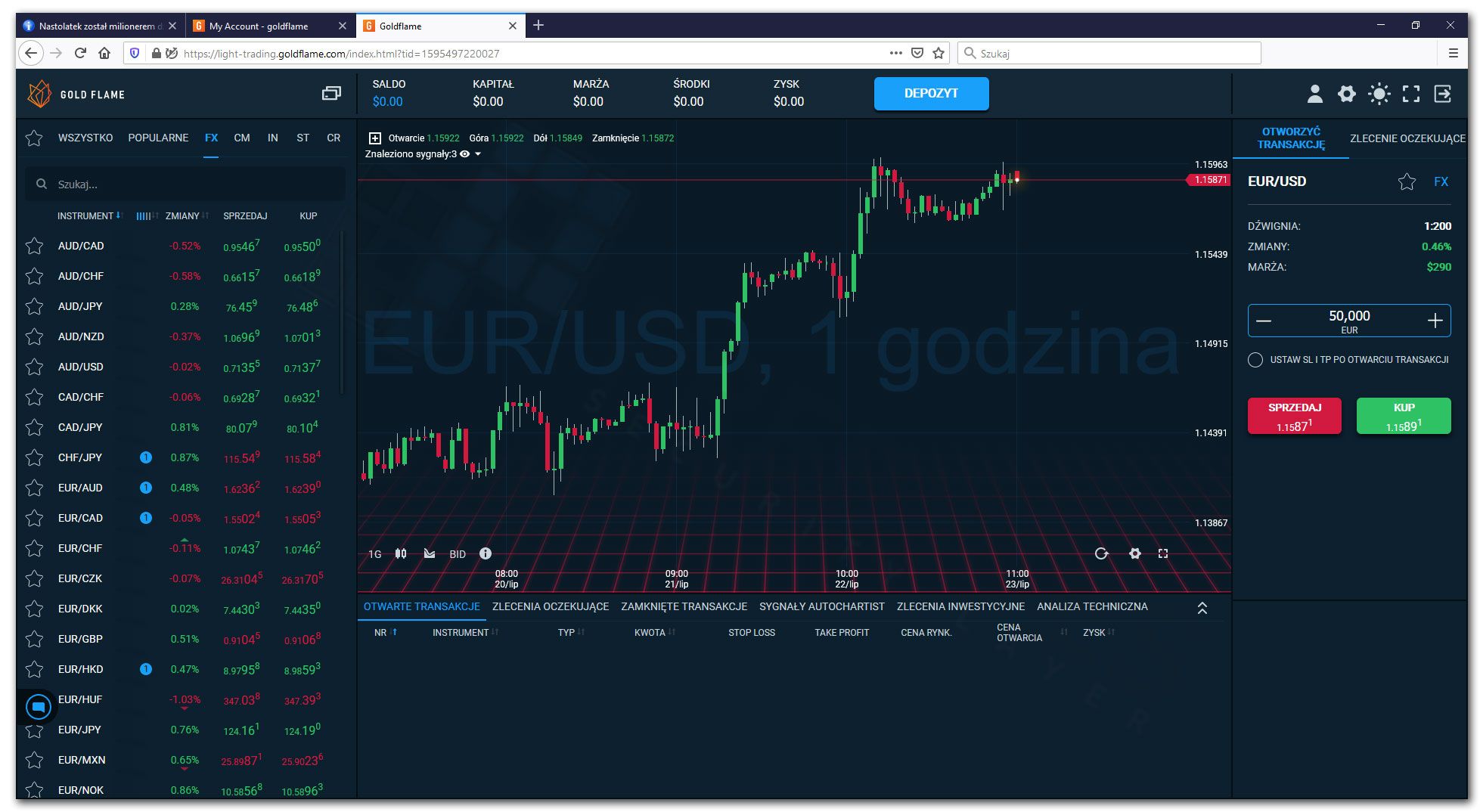Screen dimensions: 1480x812
Task: Click signal badge on EUR/CAD row
Action: 146,518
